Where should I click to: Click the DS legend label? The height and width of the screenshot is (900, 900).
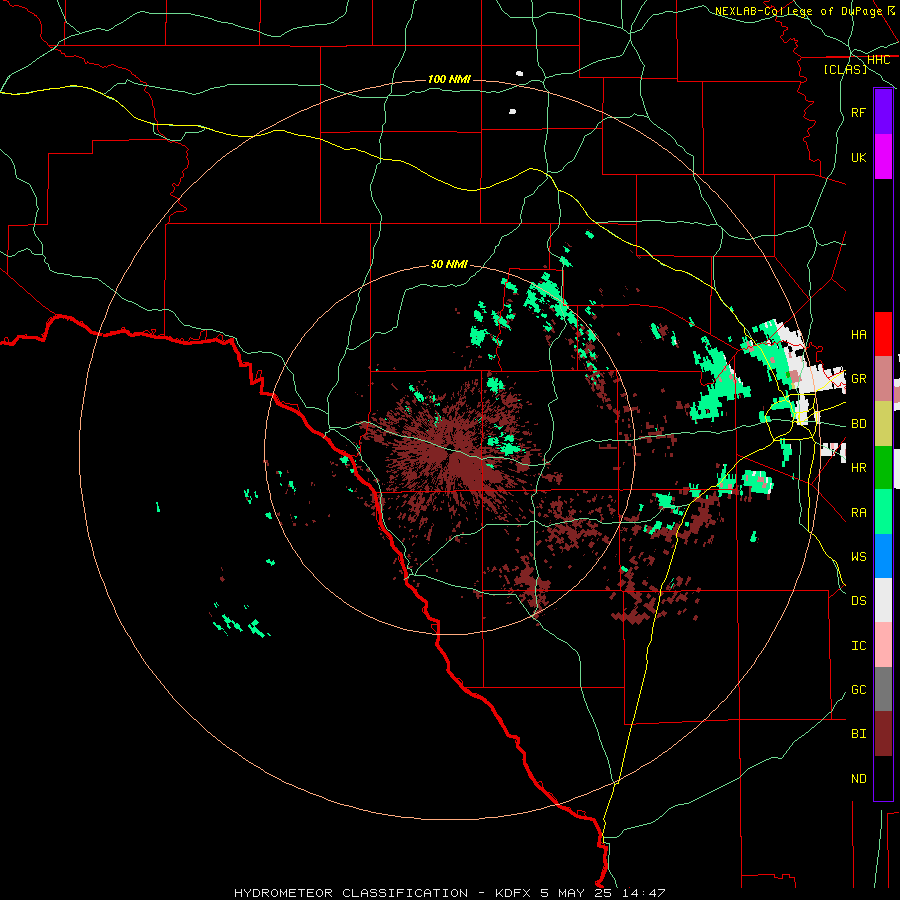click(858, 601)
